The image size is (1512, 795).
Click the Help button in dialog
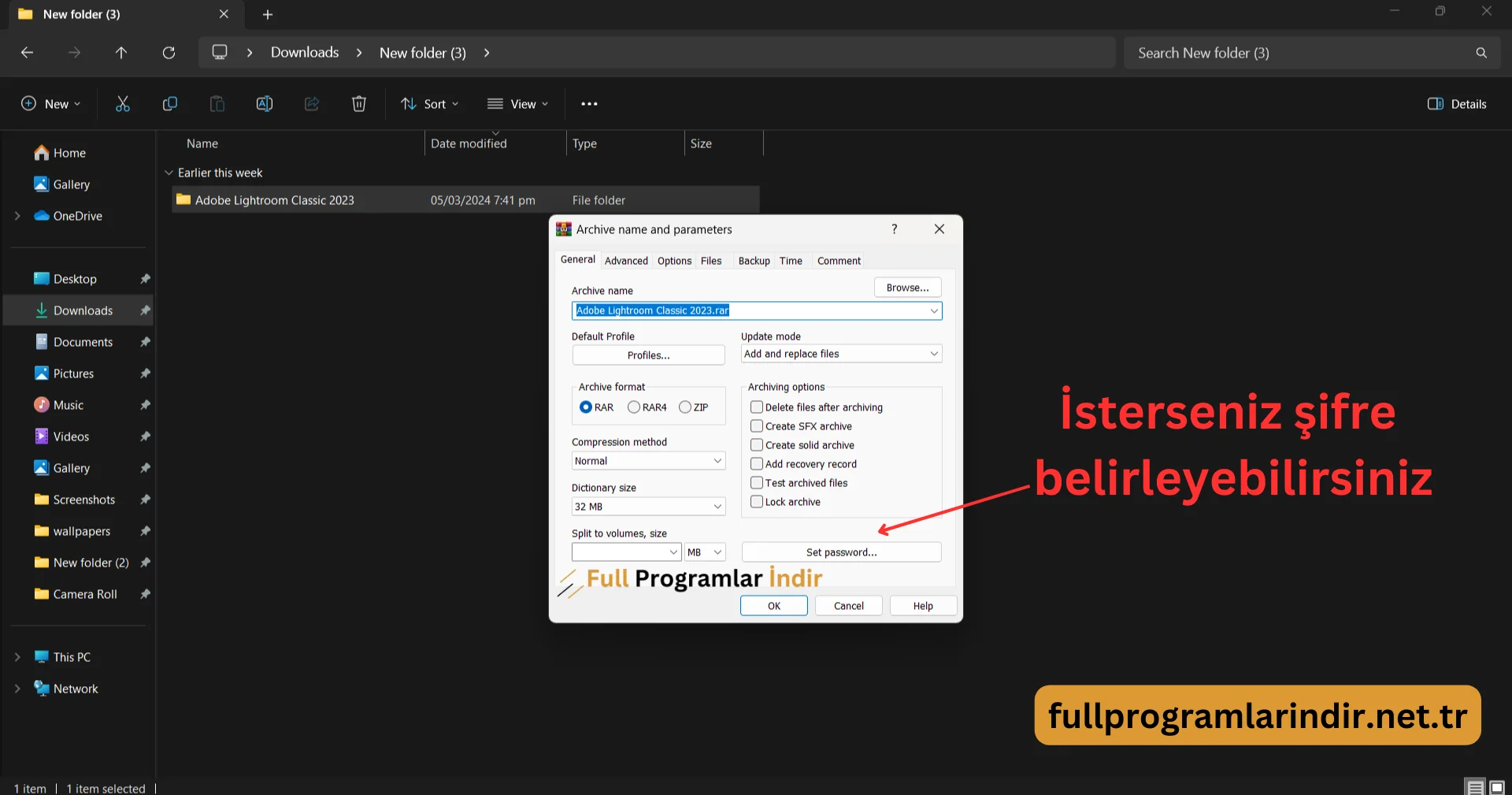click(x=923, y=606)
